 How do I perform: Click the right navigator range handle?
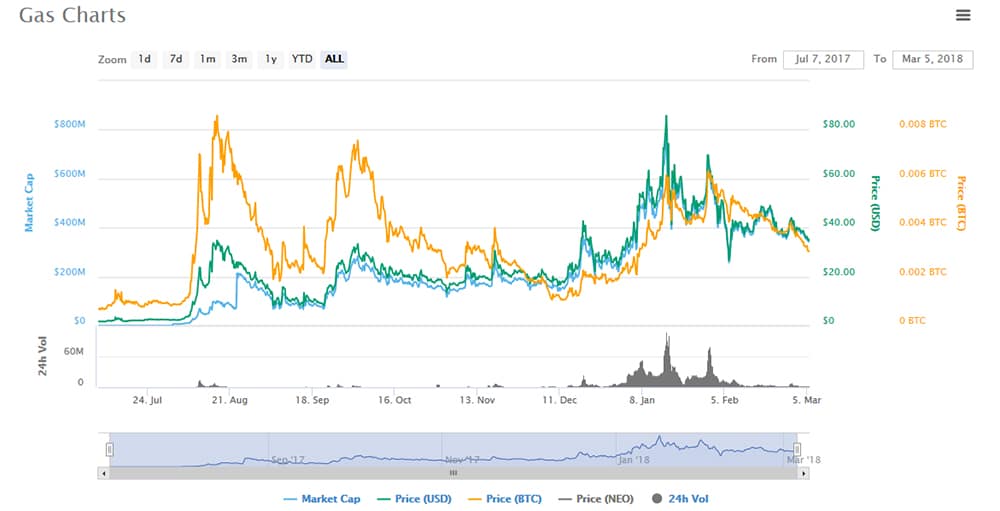[x=797, y=449]
